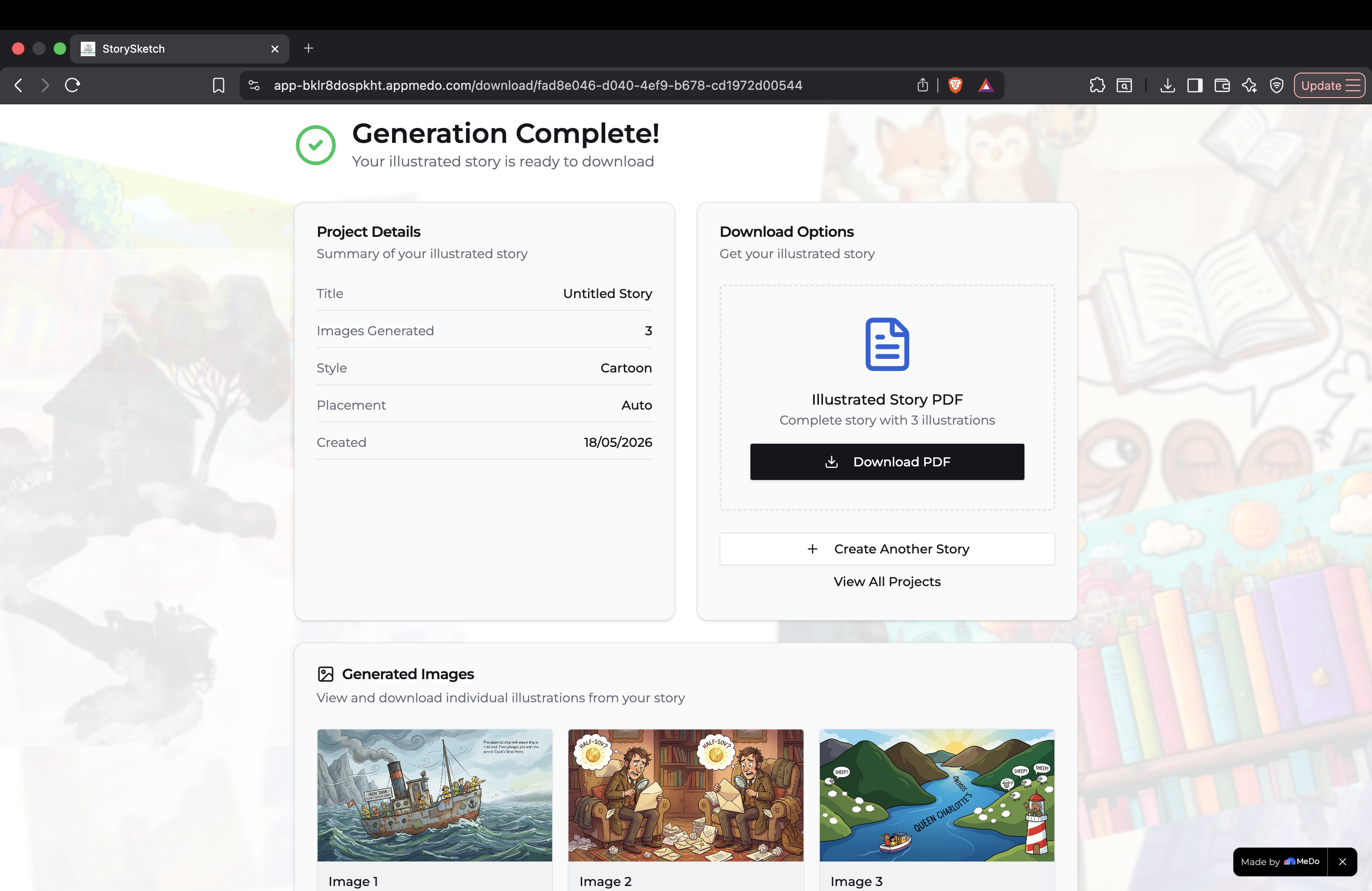Open Image 2 detectives thumbnail
Screen dimensions: 1372x891
[686, 795]
